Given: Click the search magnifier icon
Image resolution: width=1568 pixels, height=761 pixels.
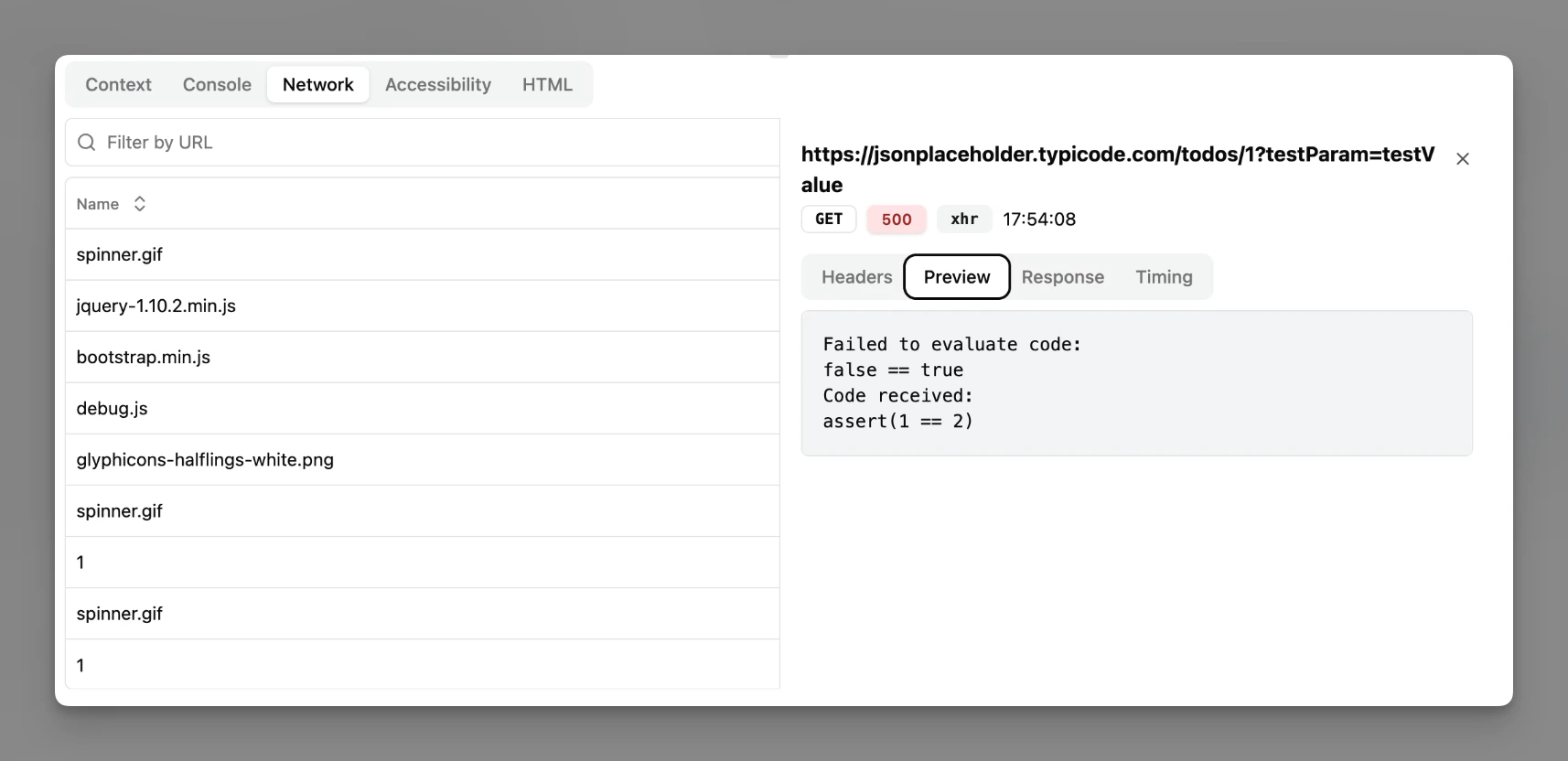Looking at the screenshot, I should pos(86,143).
